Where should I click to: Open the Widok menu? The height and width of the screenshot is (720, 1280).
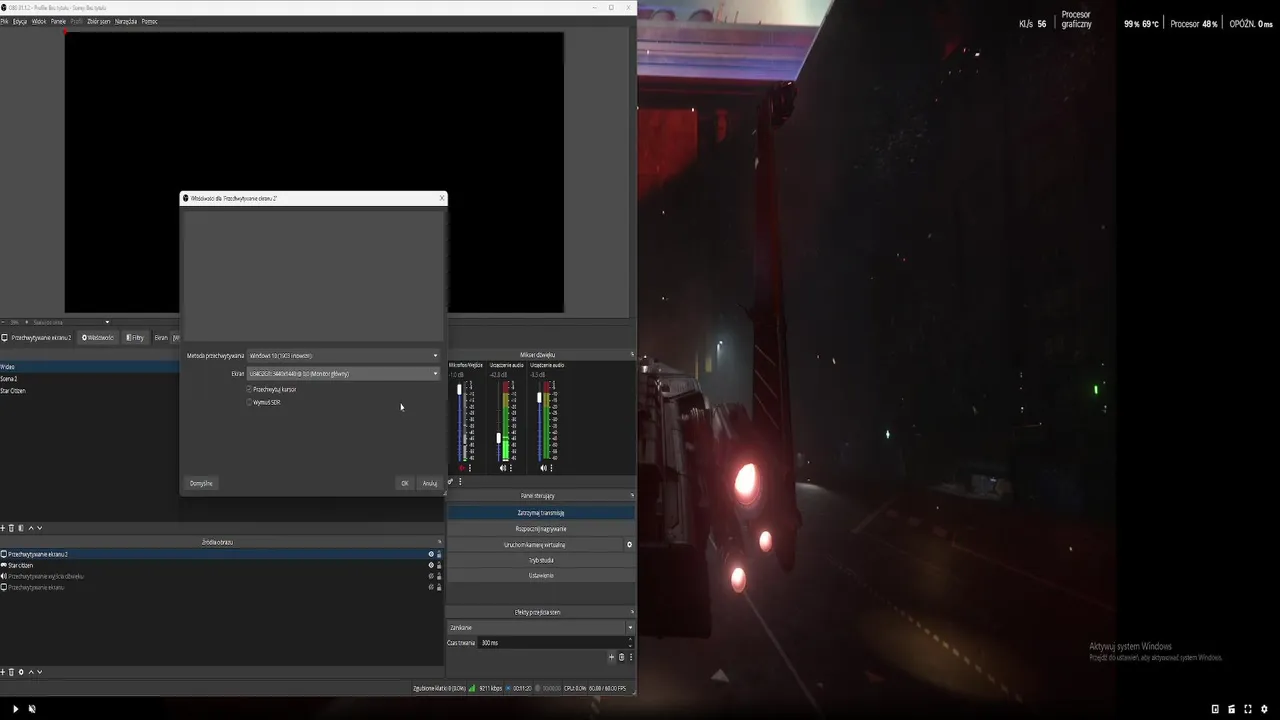click(38, 21)
